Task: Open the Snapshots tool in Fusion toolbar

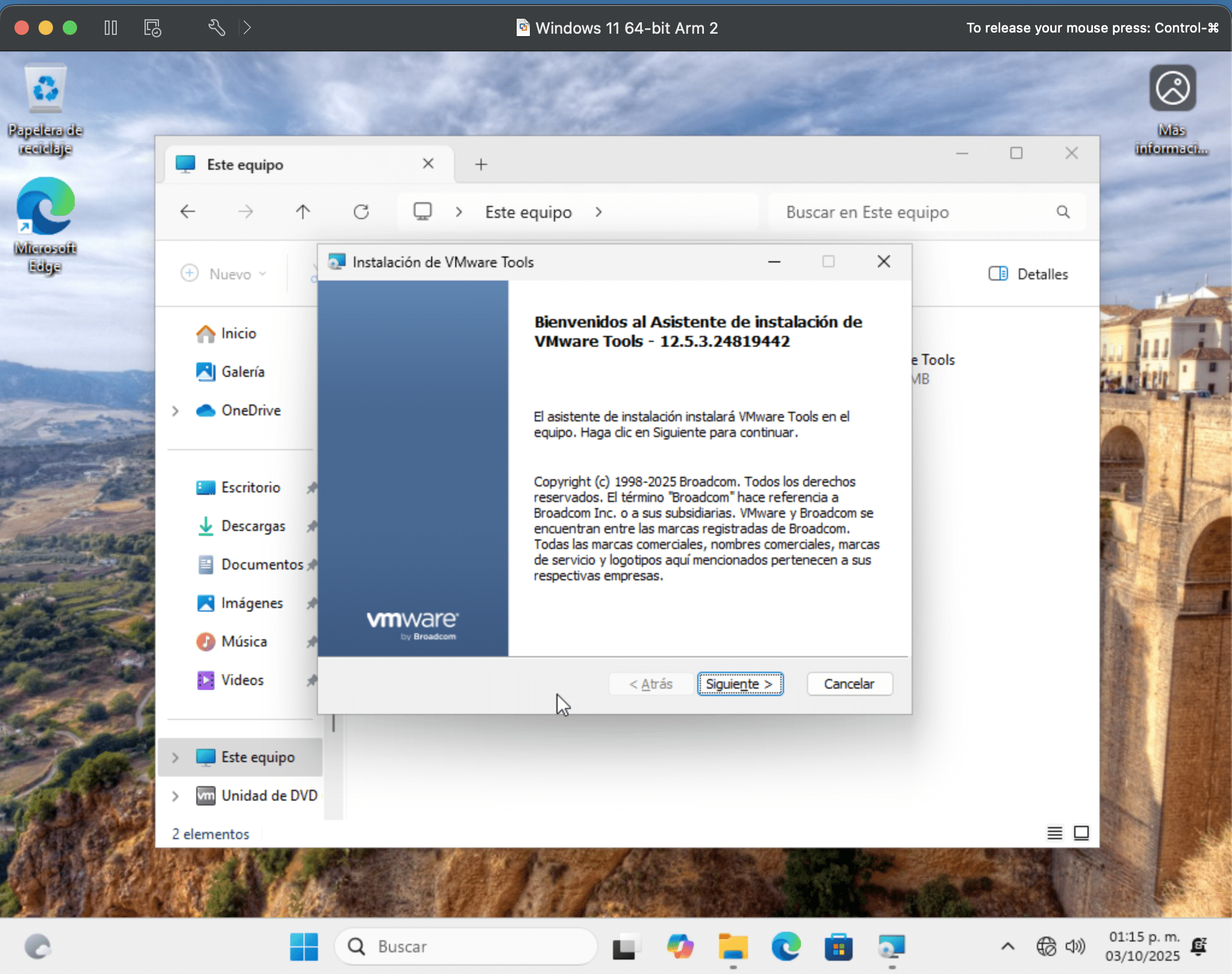Action: pos(152,27)
